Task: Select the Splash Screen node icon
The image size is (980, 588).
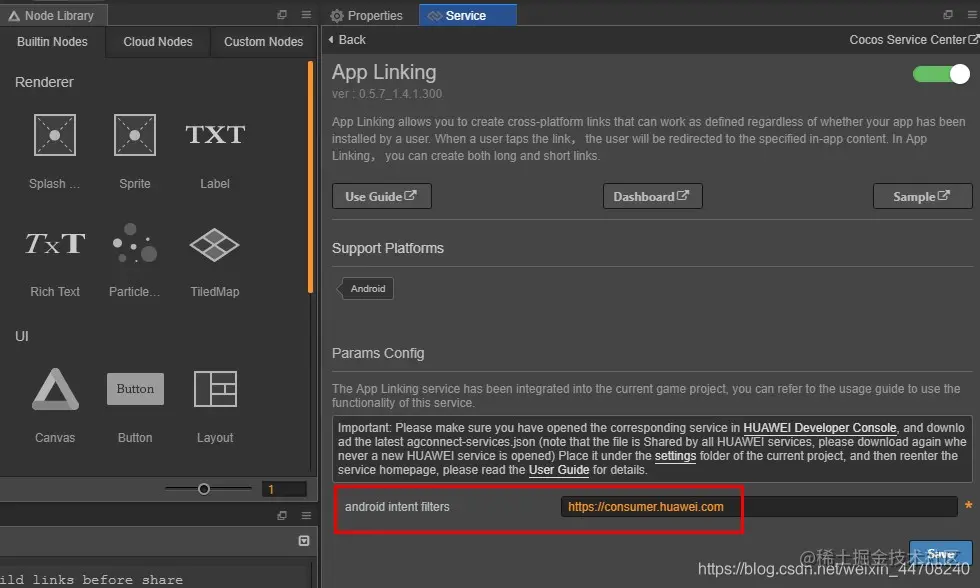Action: click(x=55, y=134)
